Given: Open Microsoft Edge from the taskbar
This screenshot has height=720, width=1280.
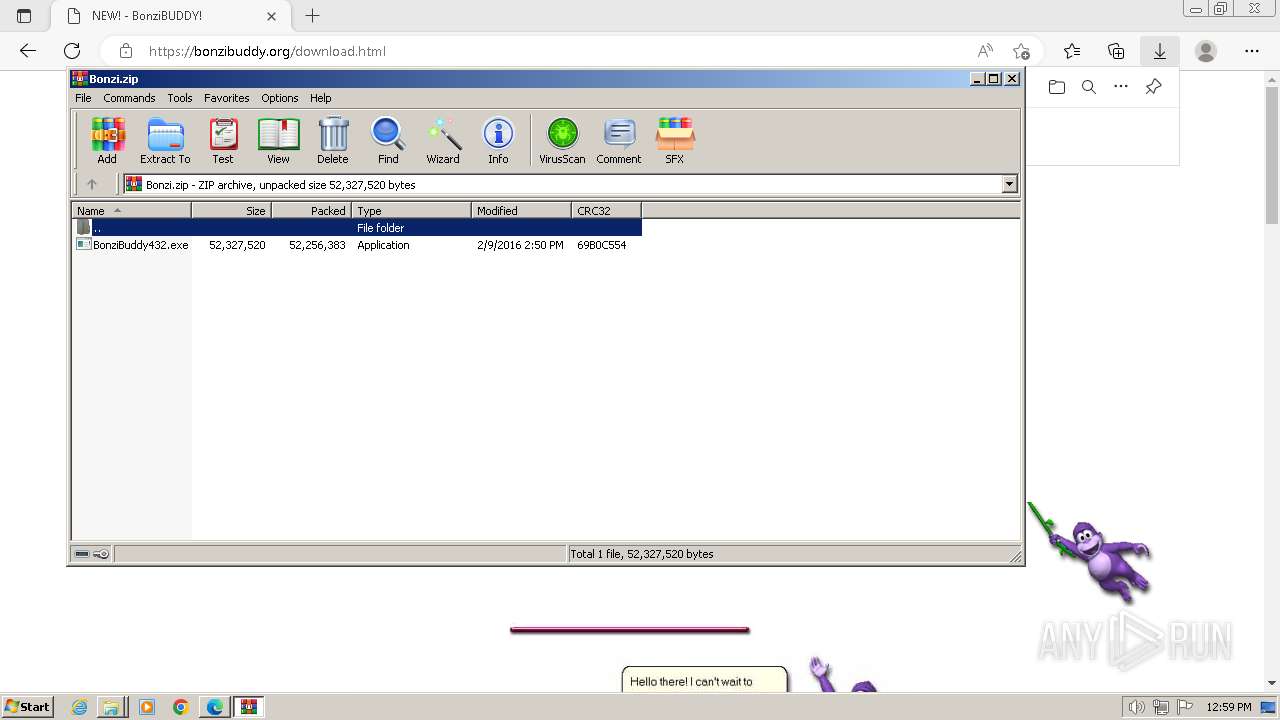Looking at the screenshot, I should [x=214, y=707].
